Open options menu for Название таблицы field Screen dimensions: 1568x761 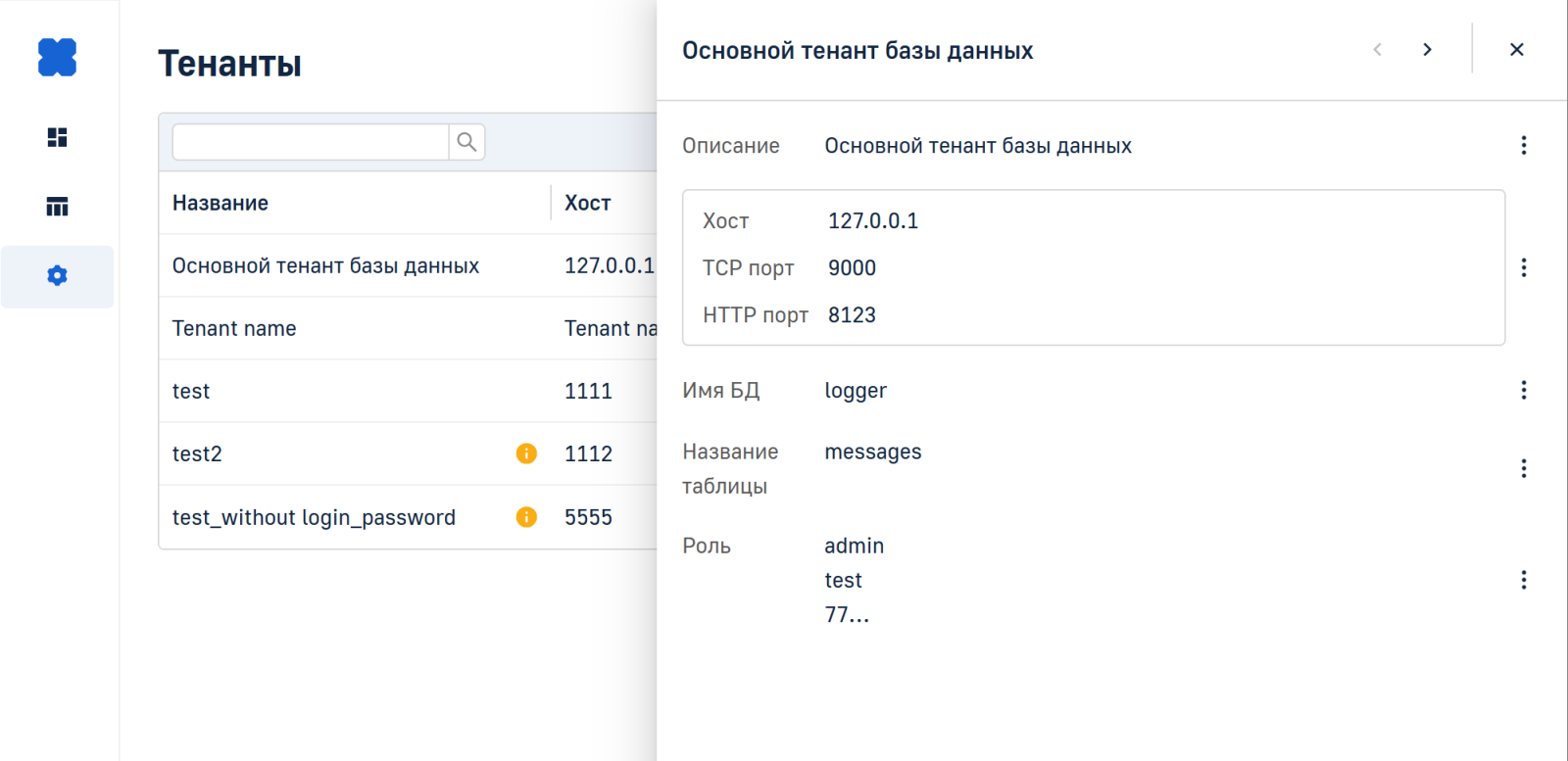1523,468
